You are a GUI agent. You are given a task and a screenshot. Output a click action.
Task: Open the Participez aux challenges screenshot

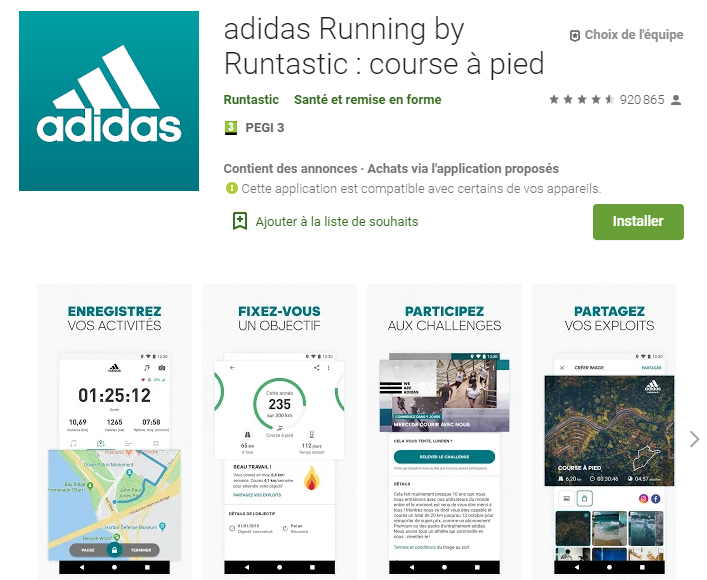click(x=445, y=432)
